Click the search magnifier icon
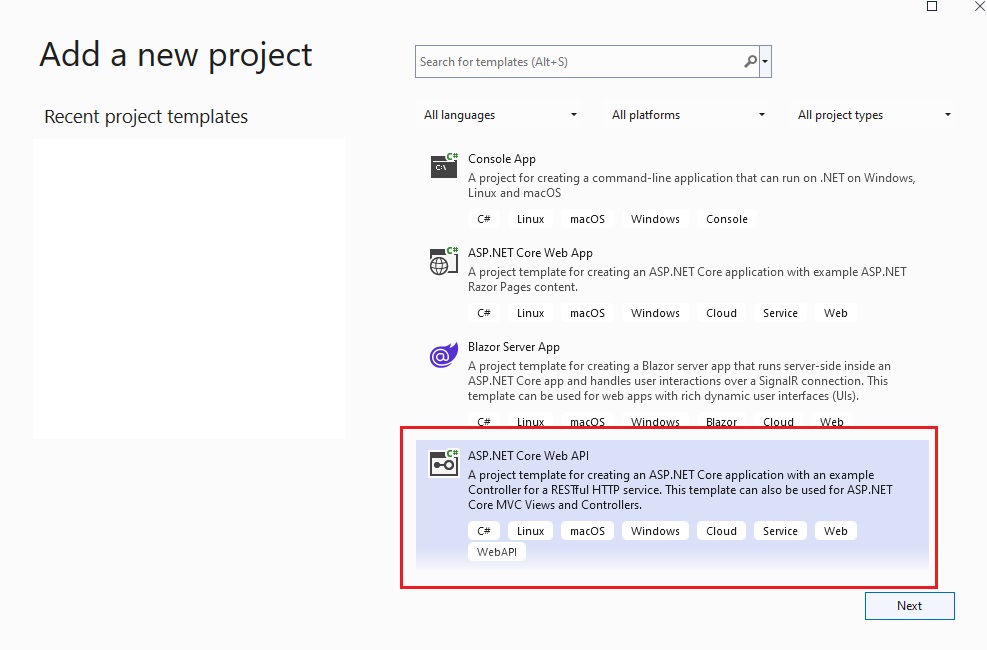 (x=750, y=62)
